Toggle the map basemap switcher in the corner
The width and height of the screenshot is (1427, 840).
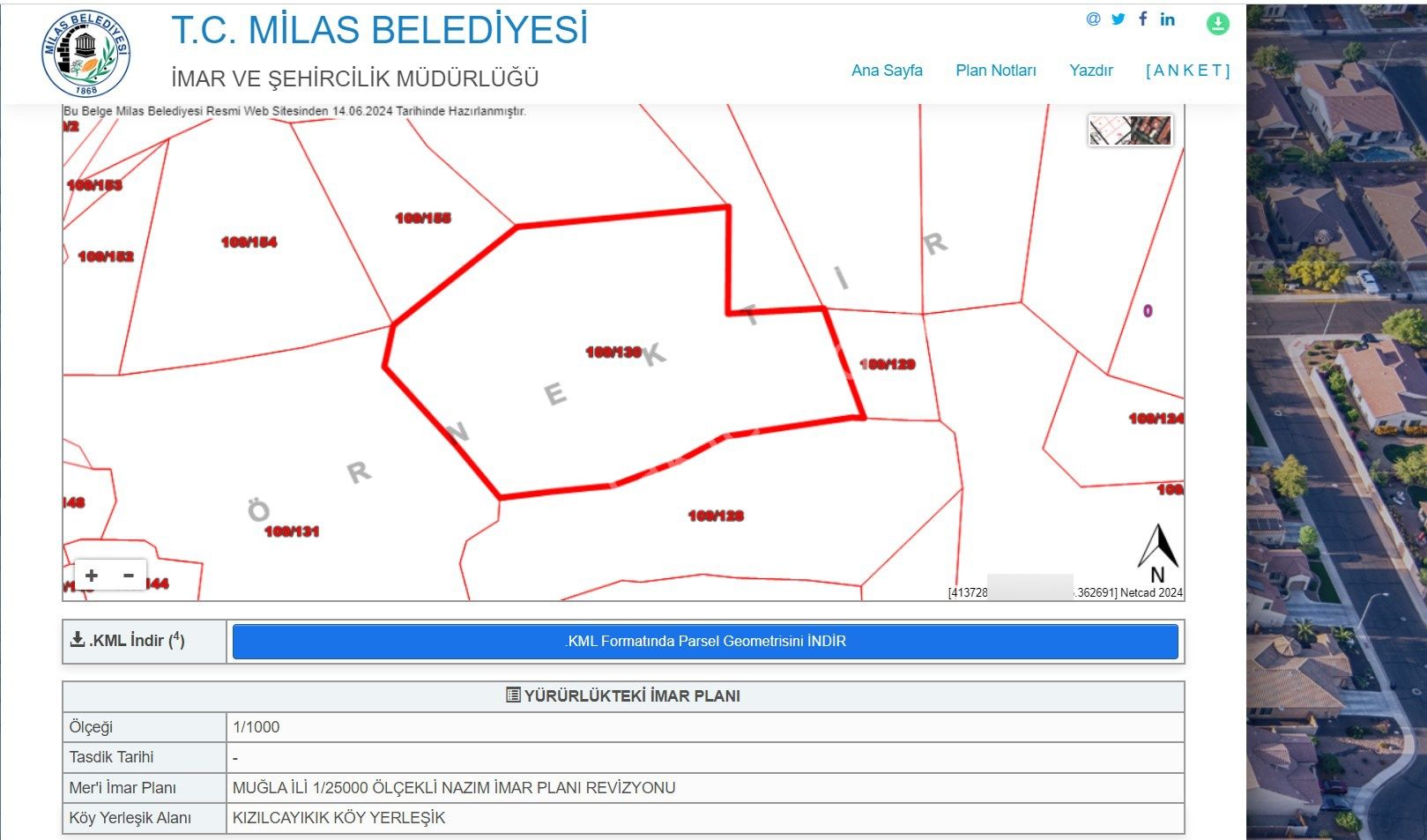1129,130
